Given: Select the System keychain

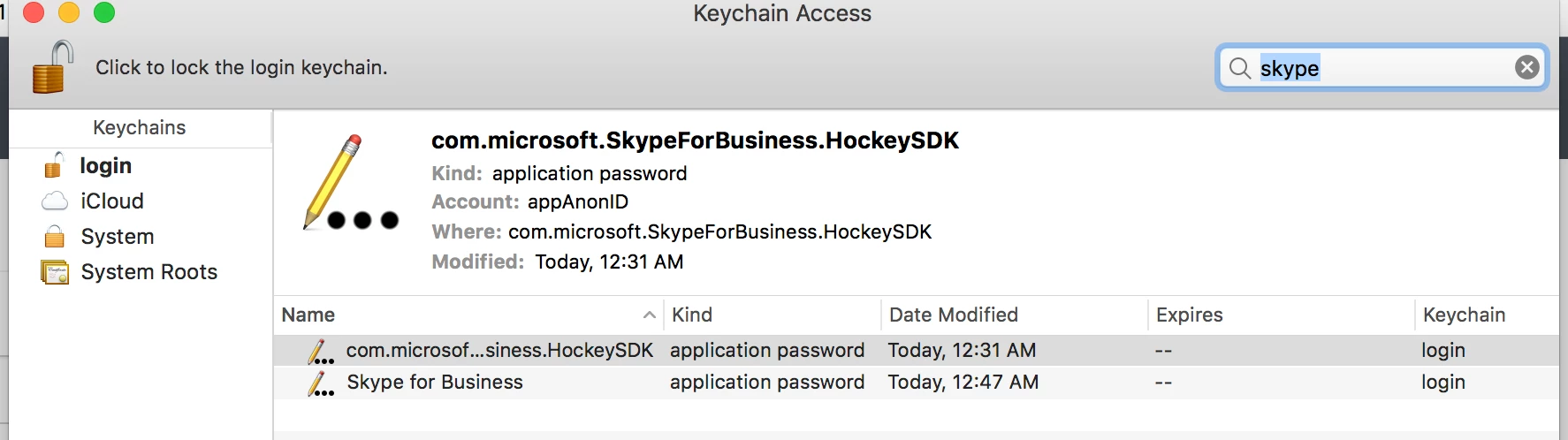Looking at the screenshot, I should coord(117,237).
